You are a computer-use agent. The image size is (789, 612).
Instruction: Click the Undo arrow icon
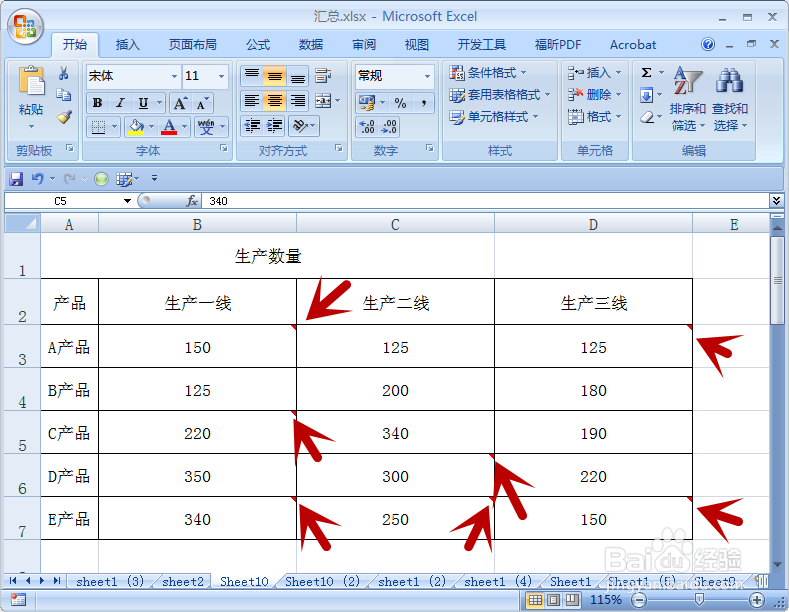click(37, 178)
